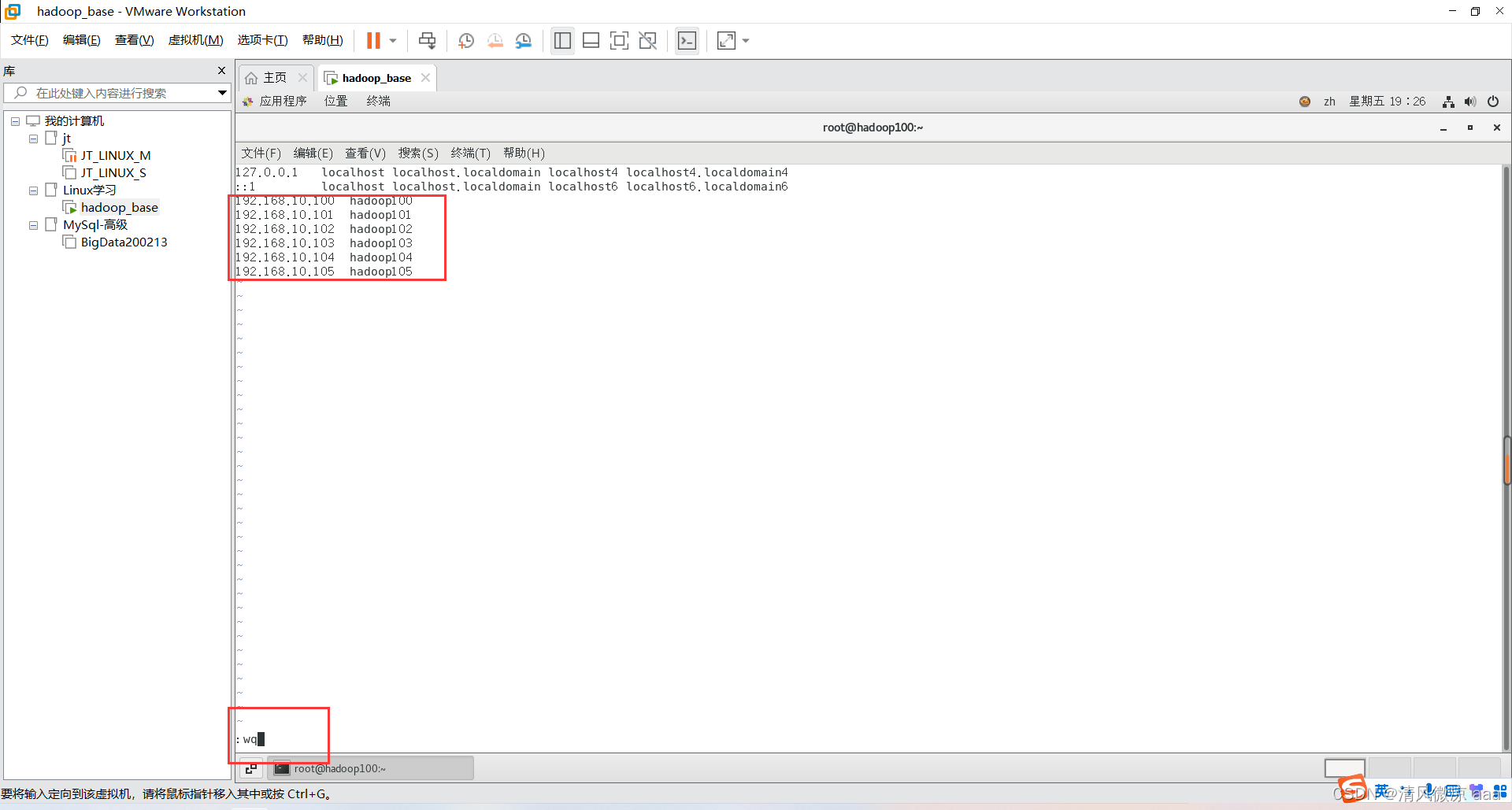Viewport: 1512px width, 810px height.
Task: Send Ctrl+Alt+Del to virtual machine
Action: pyautogui.click(x=427, y=40)
